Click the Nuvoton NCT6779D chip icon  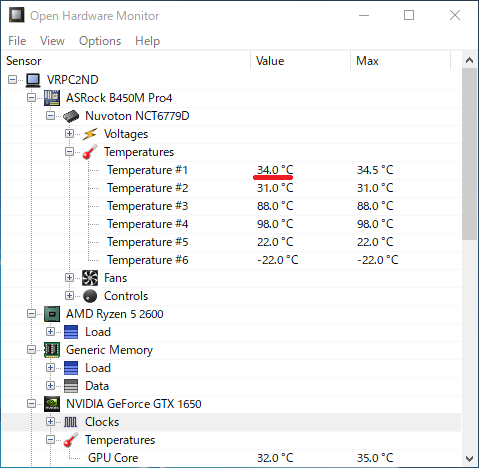[x=71, y=116]
